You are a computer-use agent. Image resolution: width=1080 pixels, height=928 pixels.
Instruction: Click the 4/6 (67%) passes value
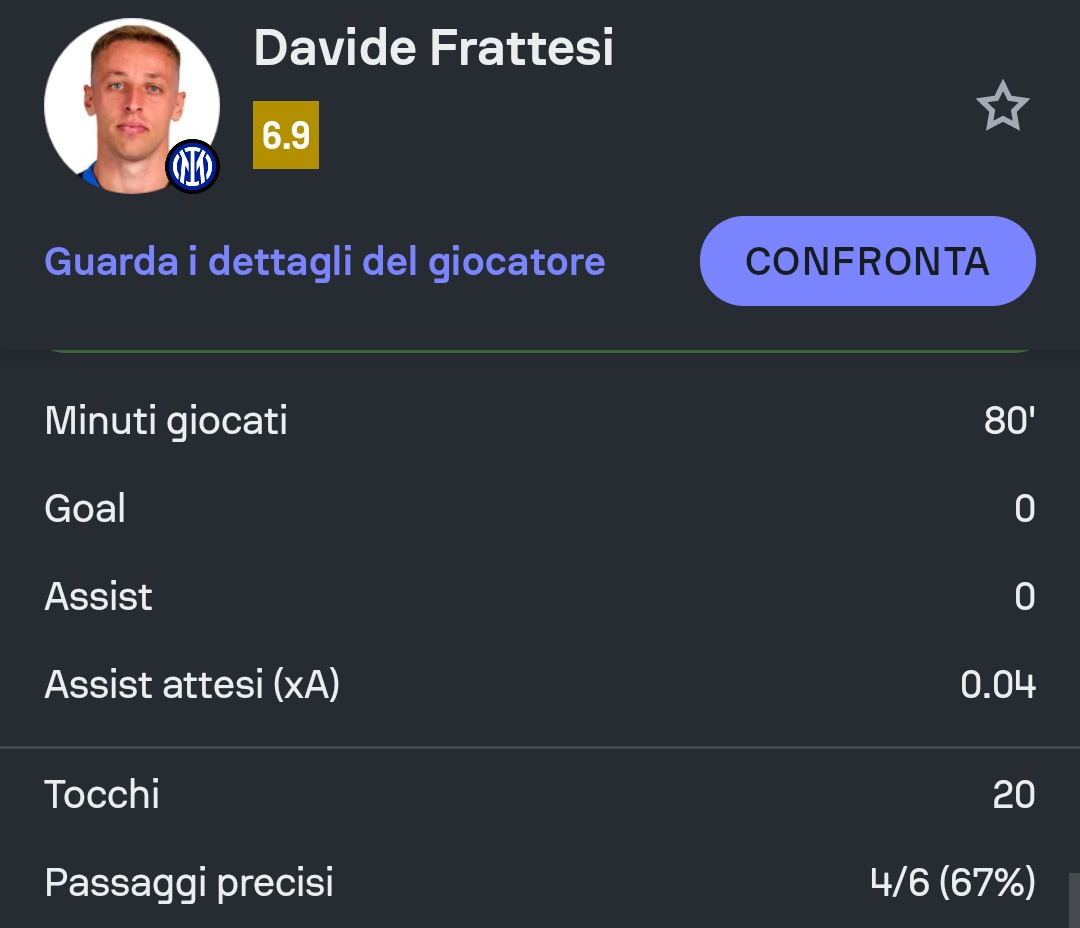click(952, 882)
